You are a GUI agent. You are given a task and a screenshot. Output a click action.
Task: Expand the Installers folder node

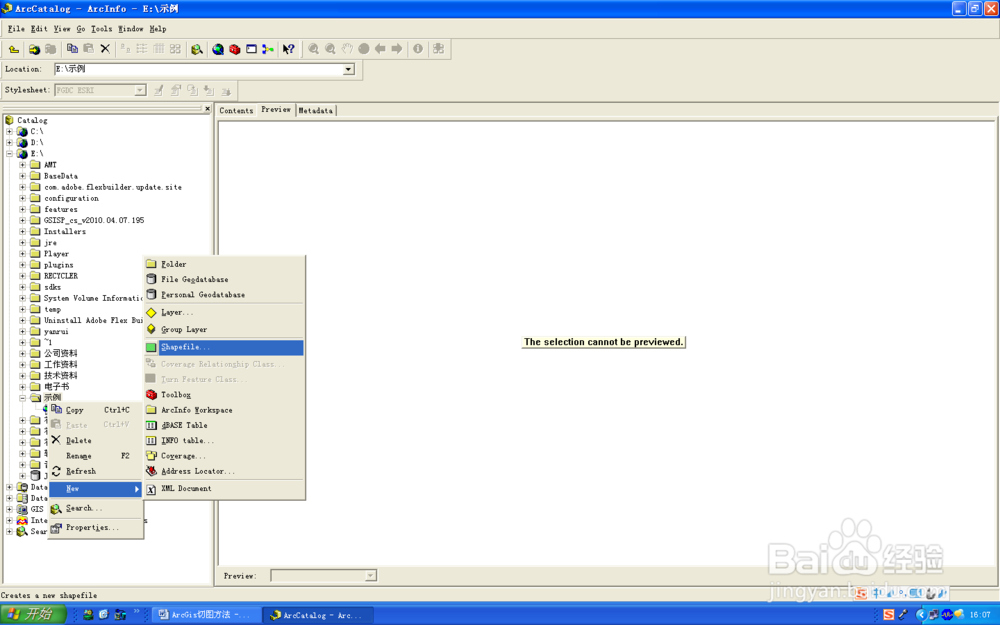[22, 232]
